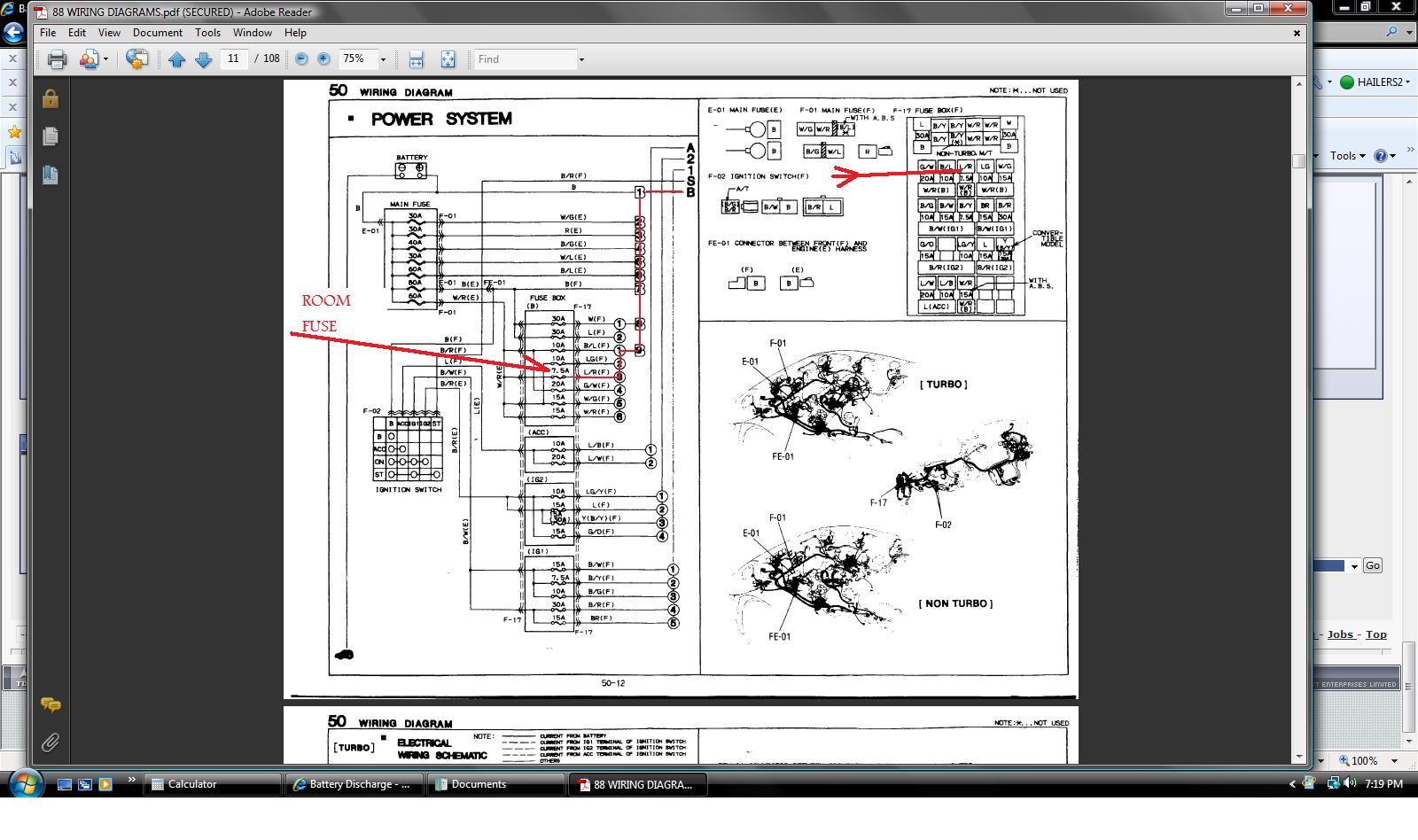Image resolution: width=1418 pixels, height=840 pixels.
Task: Expand the email tool dropdown arrow
Action: click(x=105, y=59)
